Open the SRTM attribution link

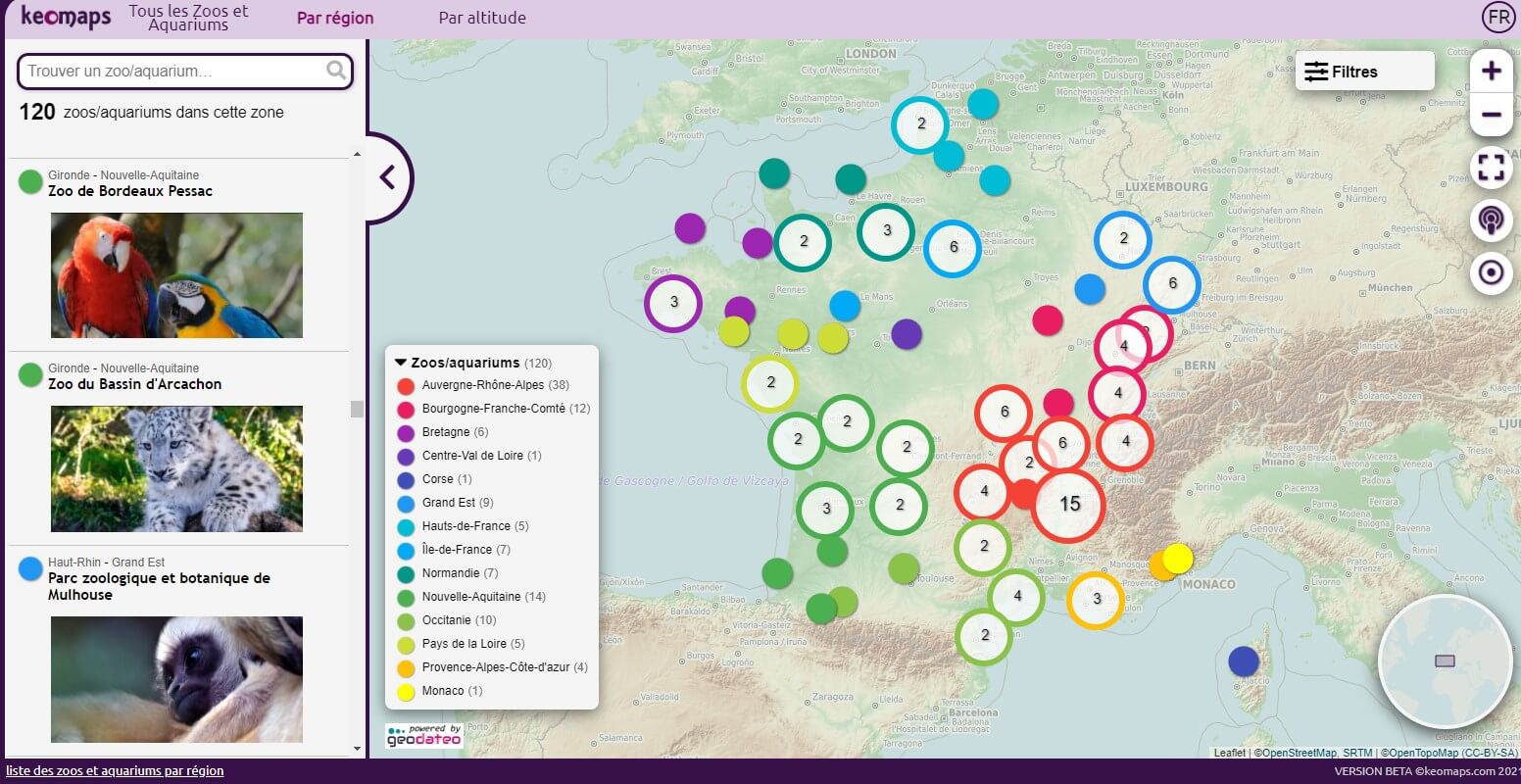pos(1357,753)
